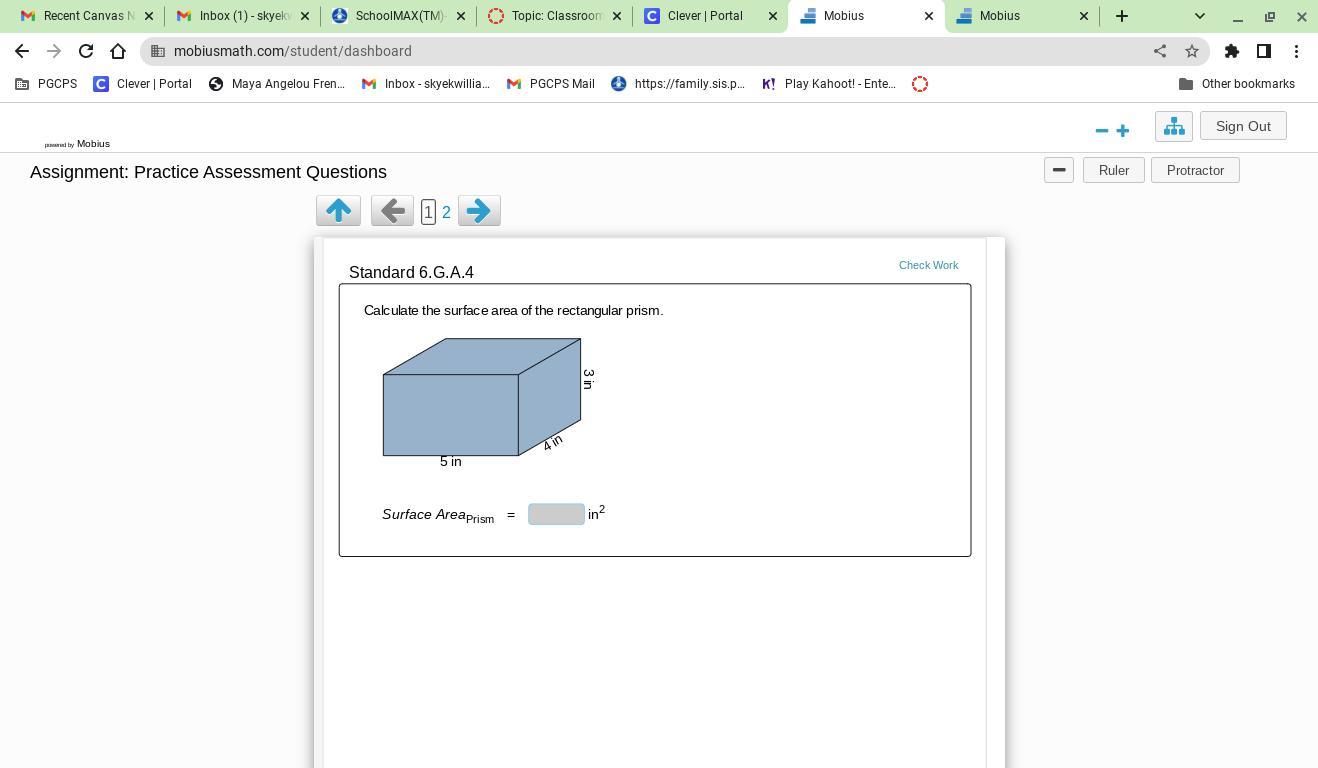Screen dimensions: 1318x768
Task: Zoom out with the blue minus icon
Action: click(x=1102, y=130)
